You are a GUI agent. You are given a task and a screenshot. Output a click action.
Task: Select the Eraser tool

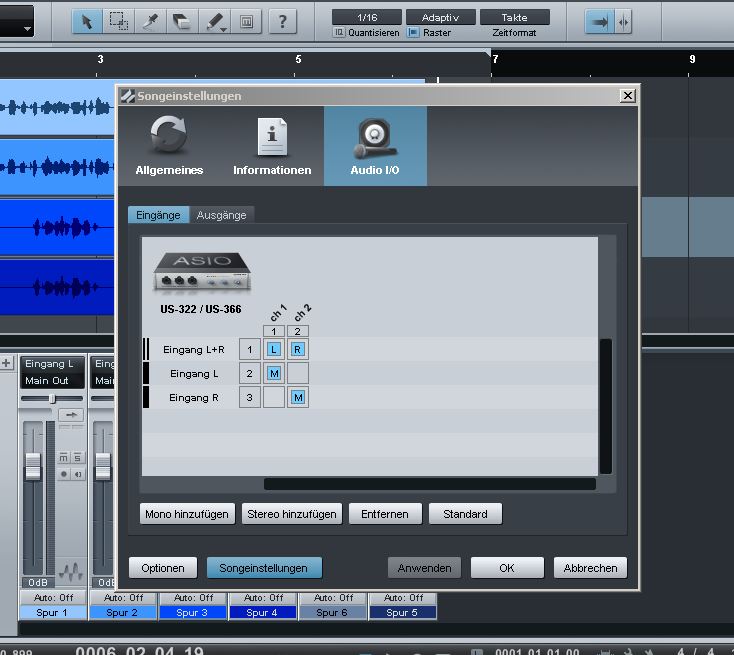[x=182, y=22]
